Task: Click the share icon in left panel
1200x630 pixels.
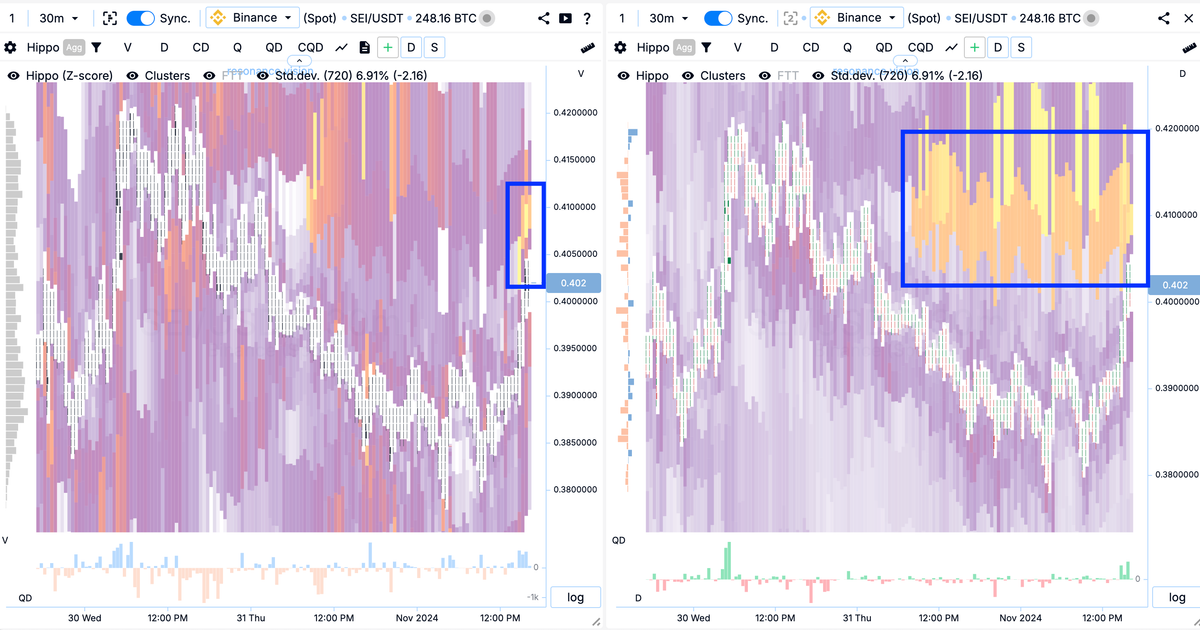Action: tap(544, 18)
